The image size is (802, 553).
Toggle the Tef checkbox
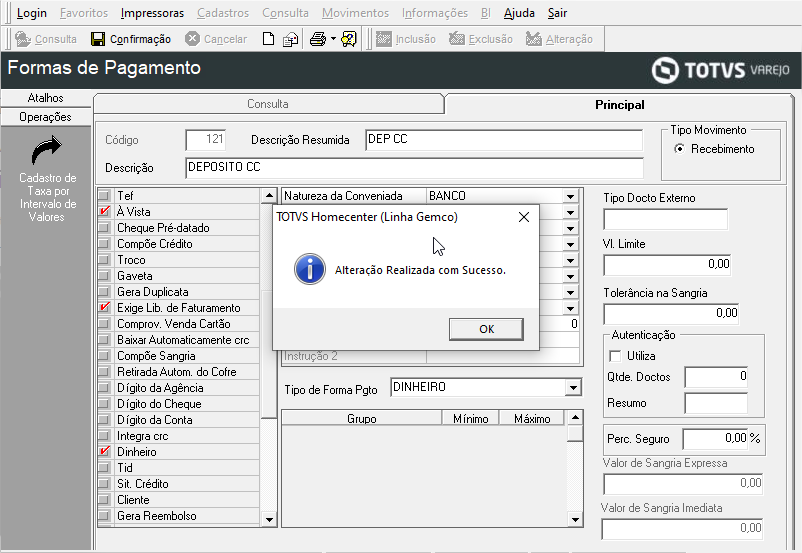[104, 195]
